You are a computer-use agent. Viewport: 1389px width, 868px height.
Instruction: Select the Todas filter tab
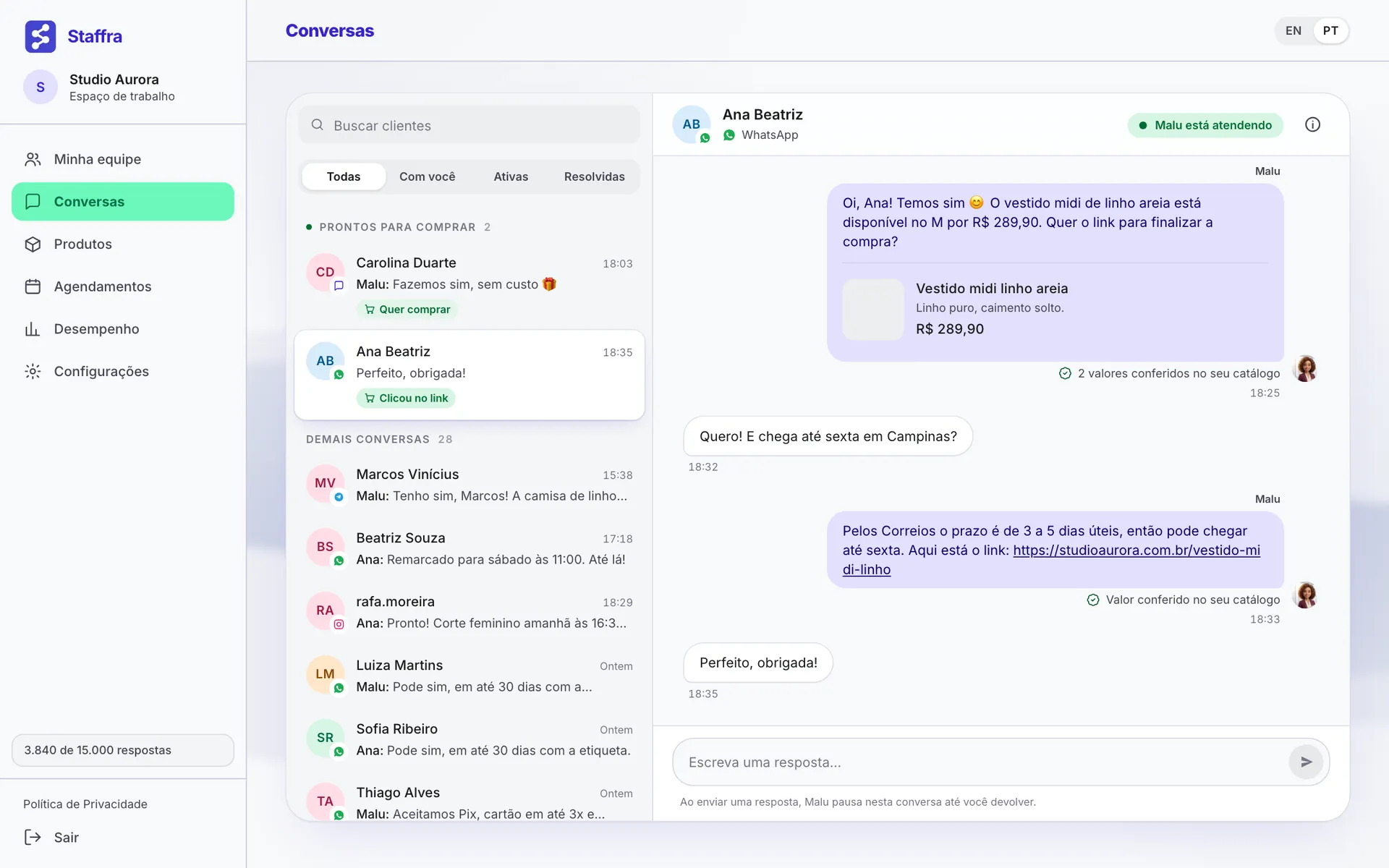click(x=344, y=176)
